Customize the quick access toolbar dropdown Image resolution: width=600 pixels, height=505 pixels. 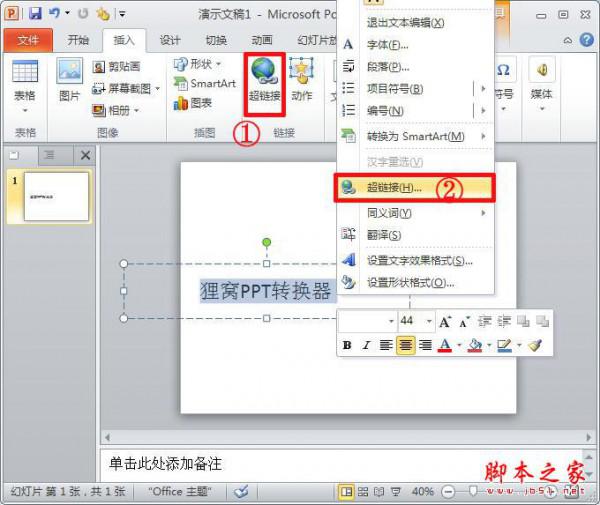point(122,15)
